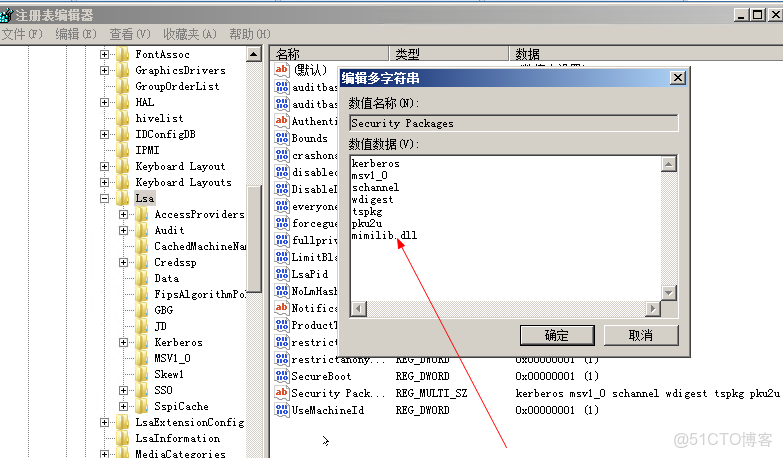This screenshot has width=783, height=458.
Task: Click the tree pane vertical scrollbar thumb
Action: pyautogui.click(x=254, y=239)
